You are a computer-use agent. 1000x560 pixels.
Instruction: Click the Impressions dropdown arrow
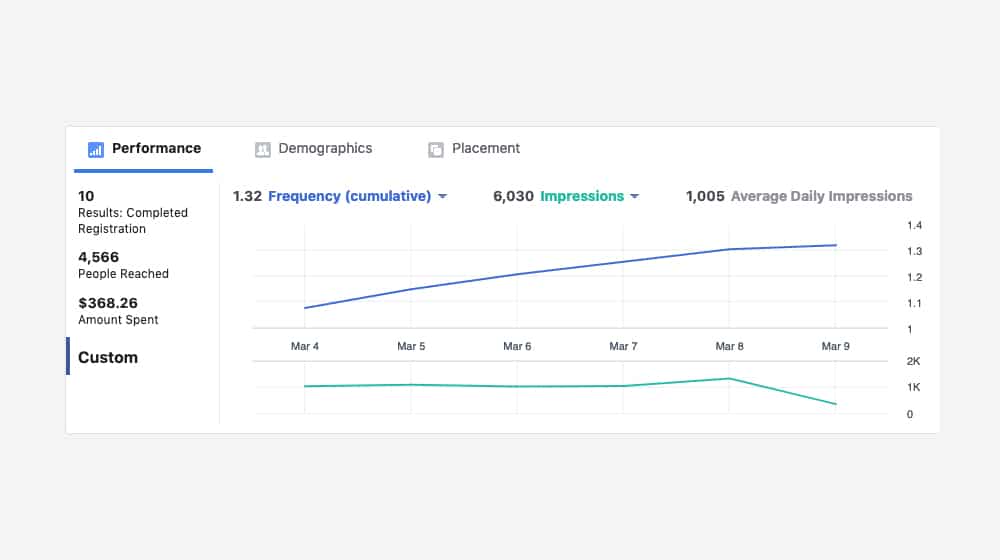[x=634, y=197]
